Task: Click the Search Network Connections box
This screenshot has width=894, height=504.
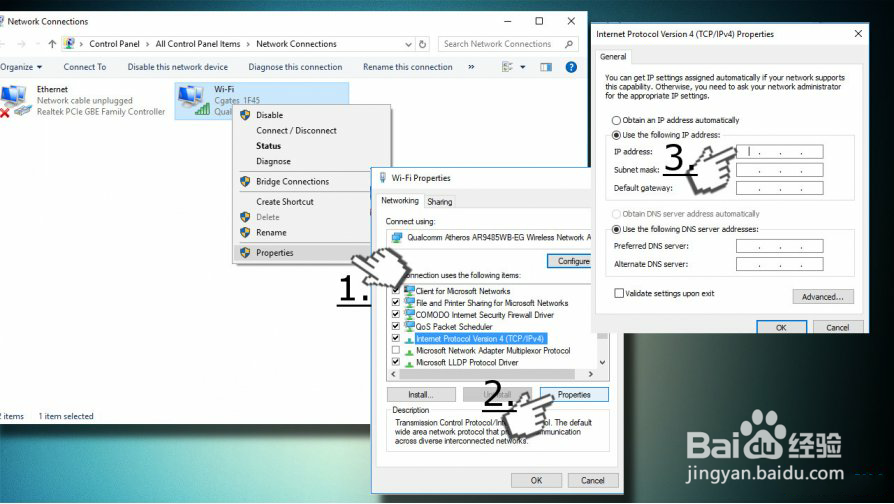Action: click(507, 44)
